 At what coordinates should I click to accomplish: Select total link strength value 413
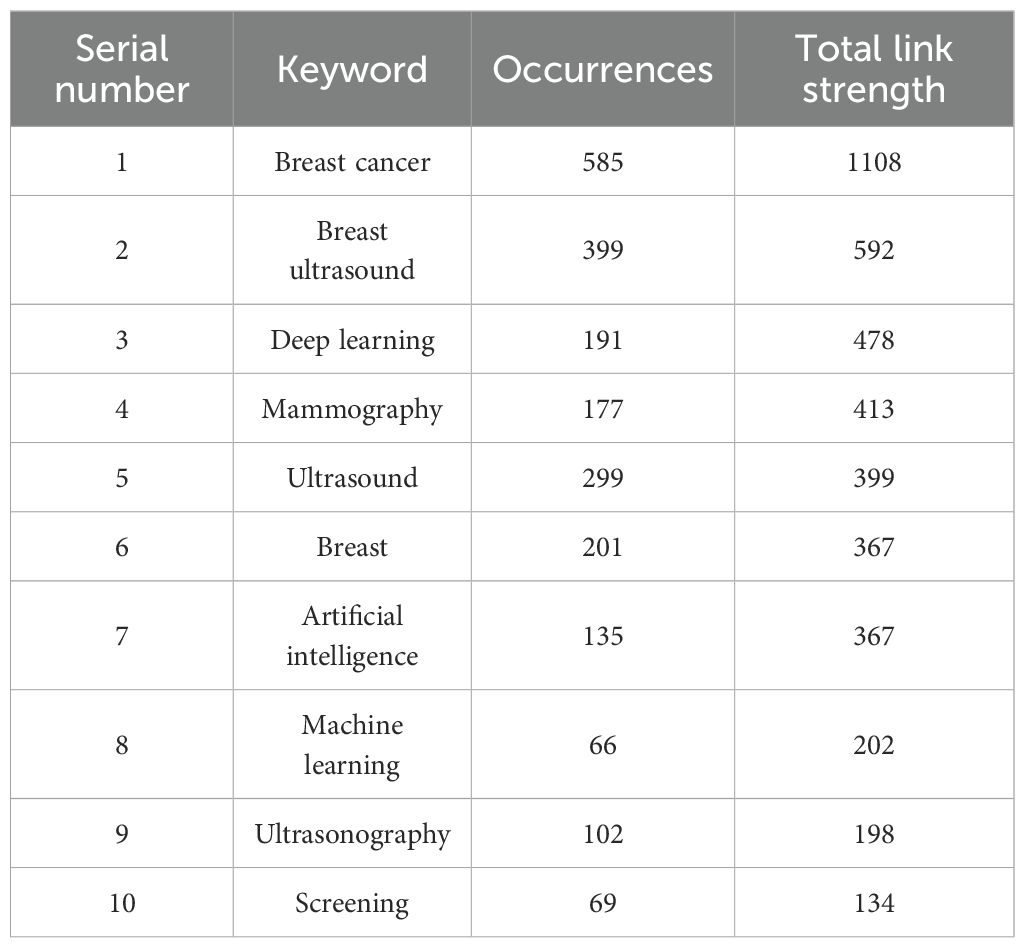tap(873, 409)
